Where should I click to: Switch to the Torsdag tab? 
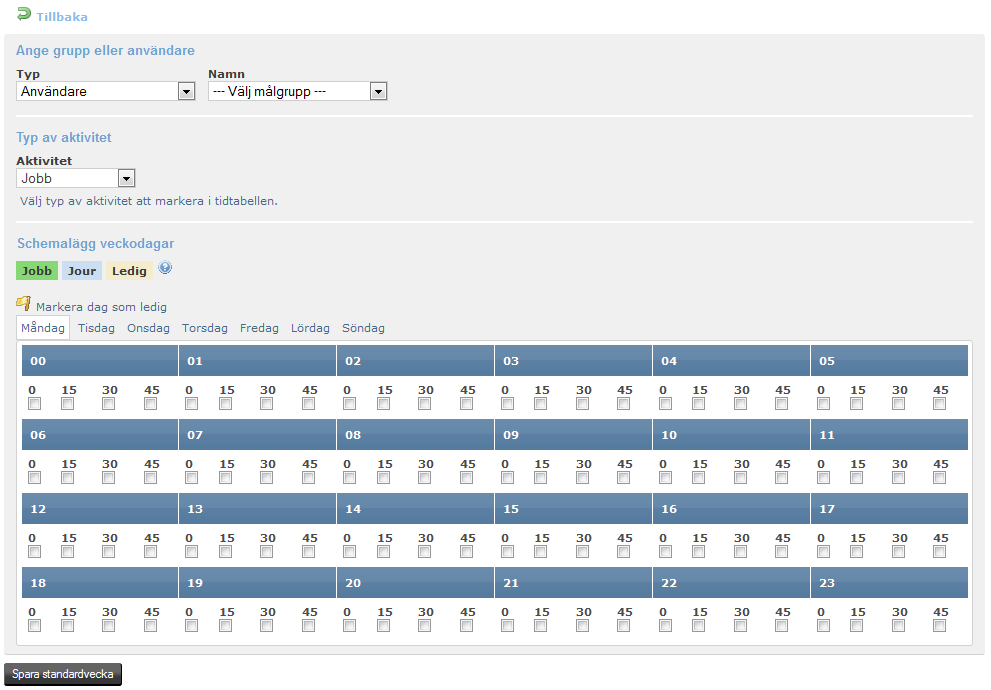point(205,328)
